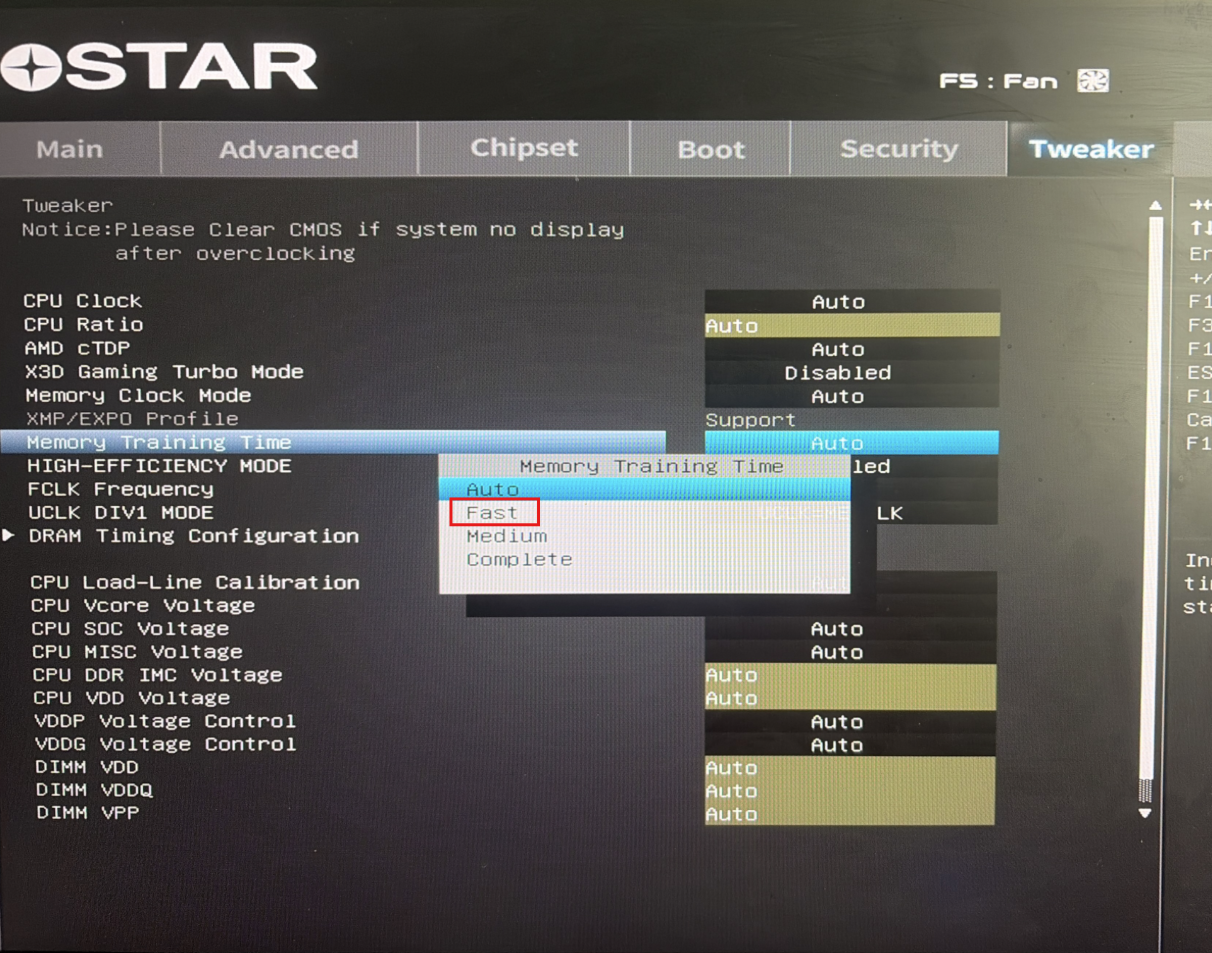This screenshot has width=1212, height=953.
Task: Open highlighted Memory Training Time value
Action: pos(852,442)
